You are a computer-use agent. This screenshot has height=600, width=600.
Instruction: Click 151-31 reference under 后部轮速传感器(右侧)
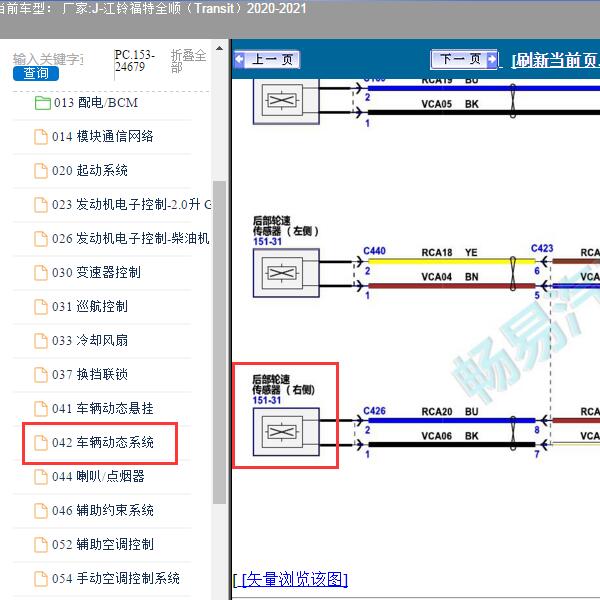point(266,401)
